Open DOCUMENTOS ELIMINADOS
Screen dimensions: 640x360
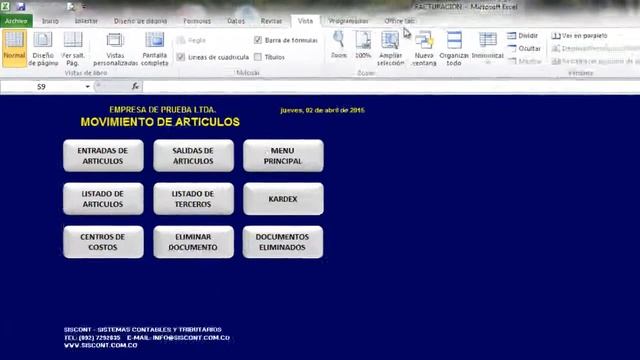click(283, 242)
